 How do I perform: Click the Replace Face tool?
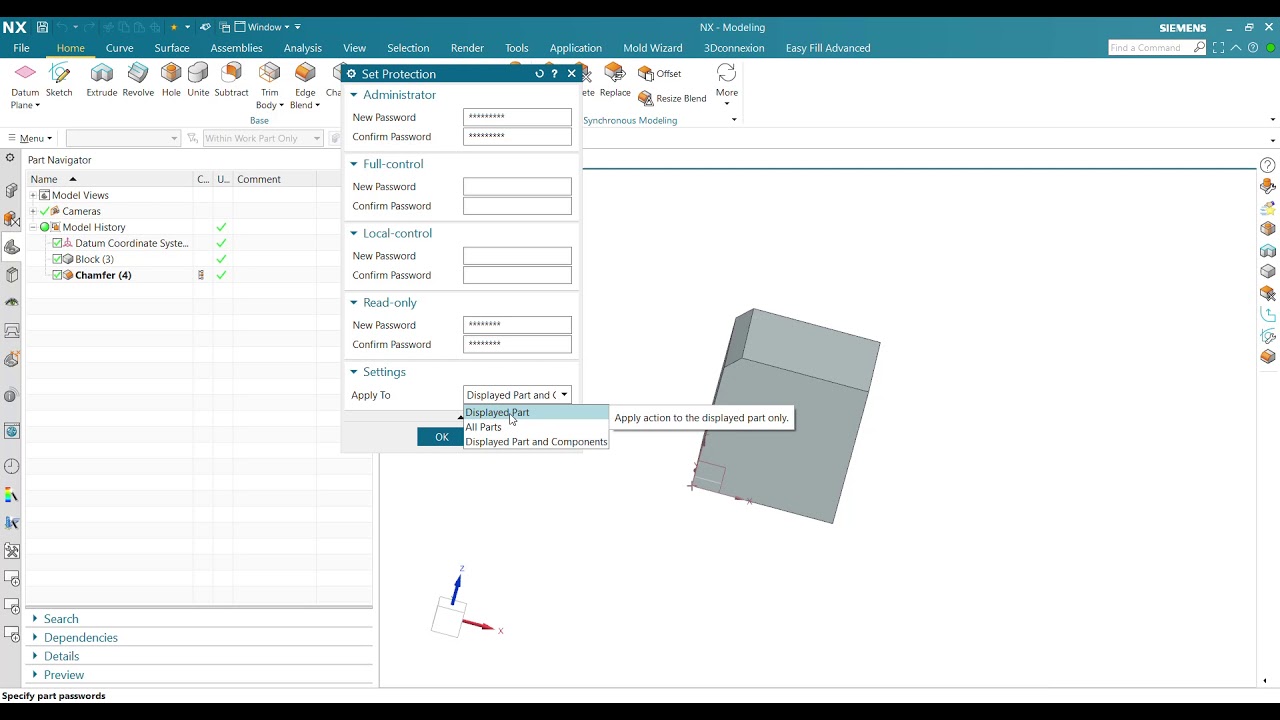pyautogui.click(x=615, y=79)
